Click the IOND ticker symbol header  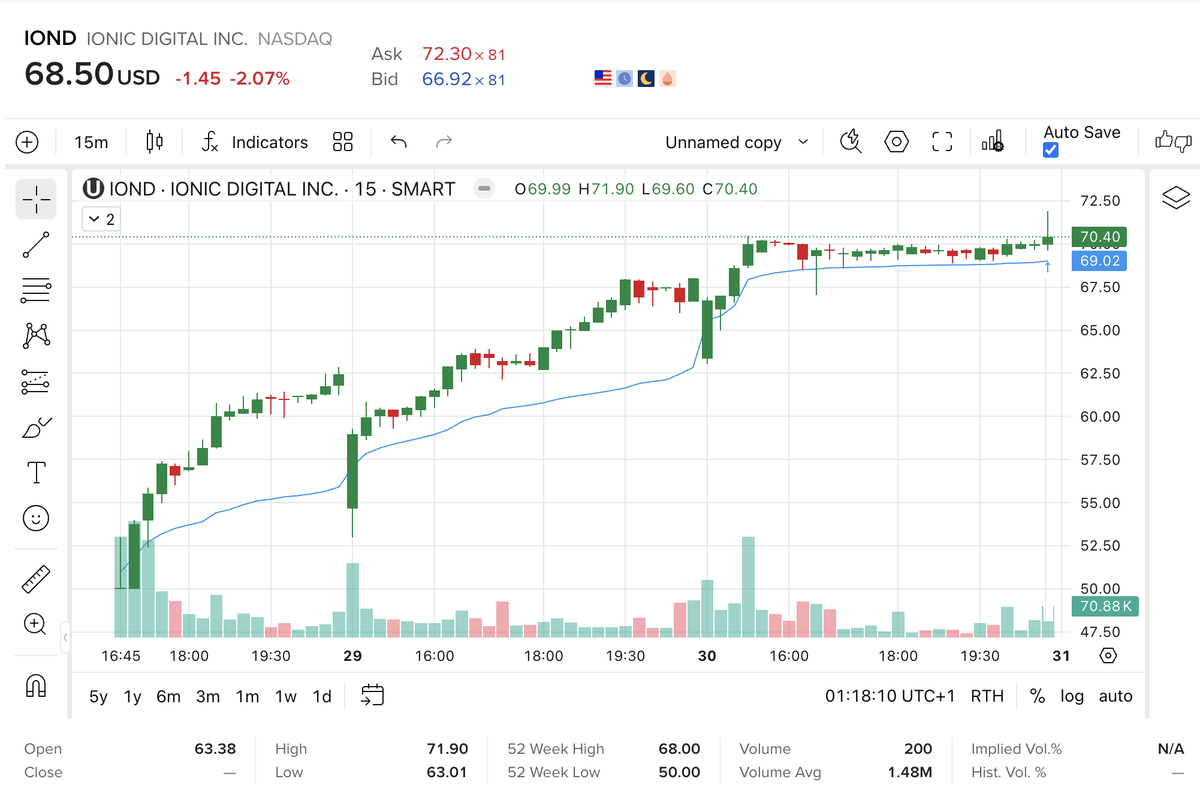(50, 38)
